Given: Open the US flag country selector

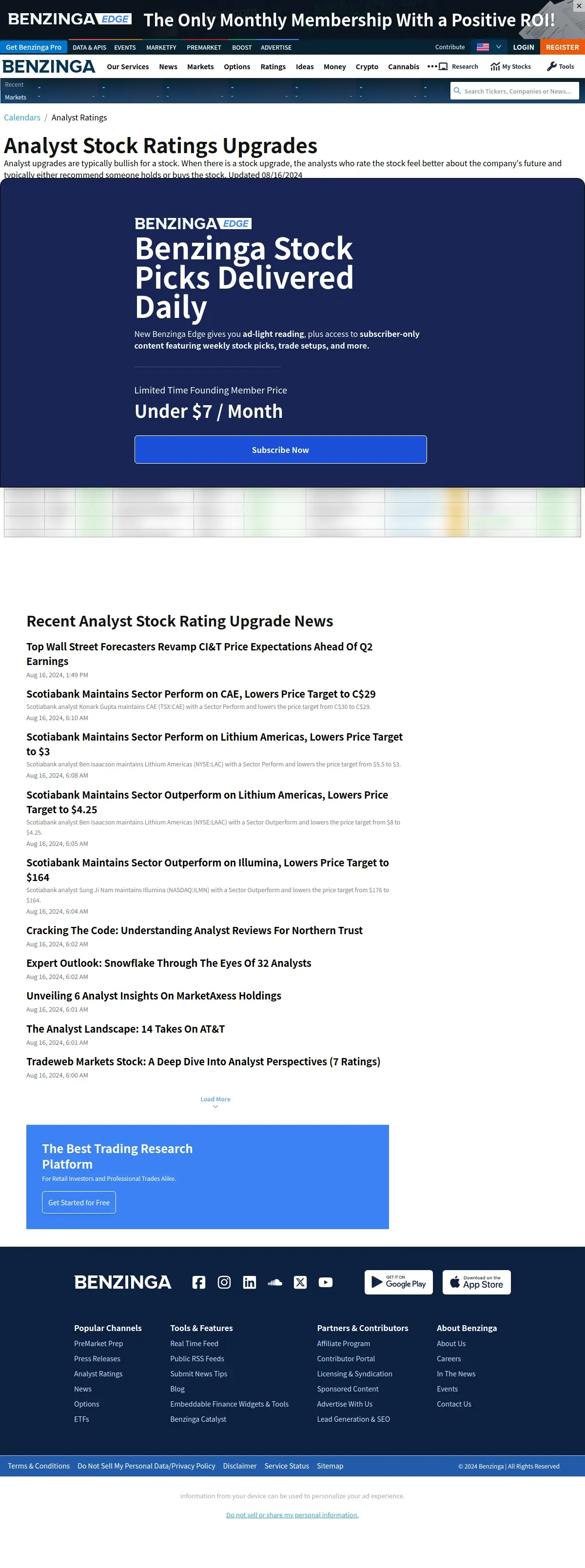Looking at the screenshot, I should [x=489, y=47].
